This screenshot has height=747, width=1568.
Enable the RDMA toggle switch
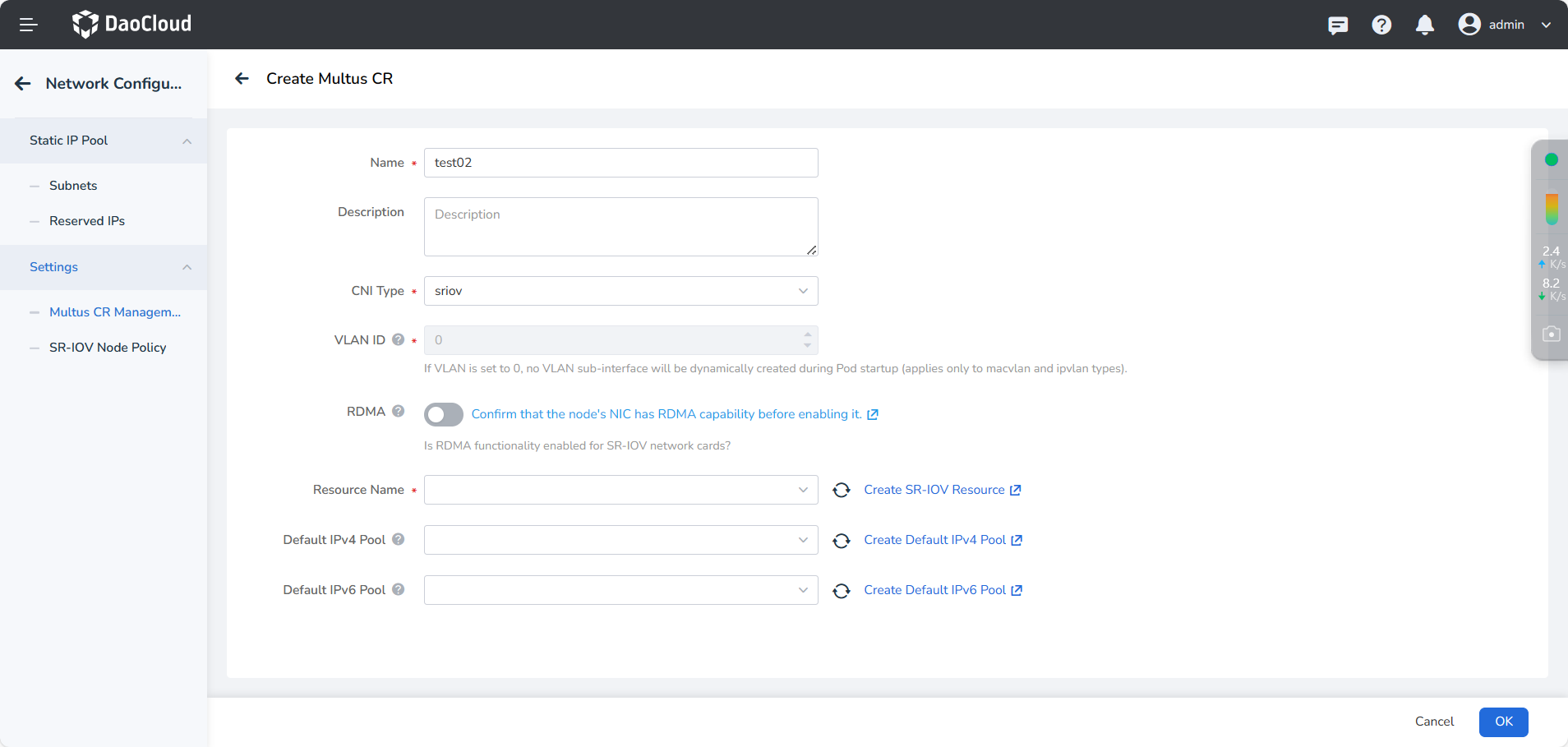point(444,414)
